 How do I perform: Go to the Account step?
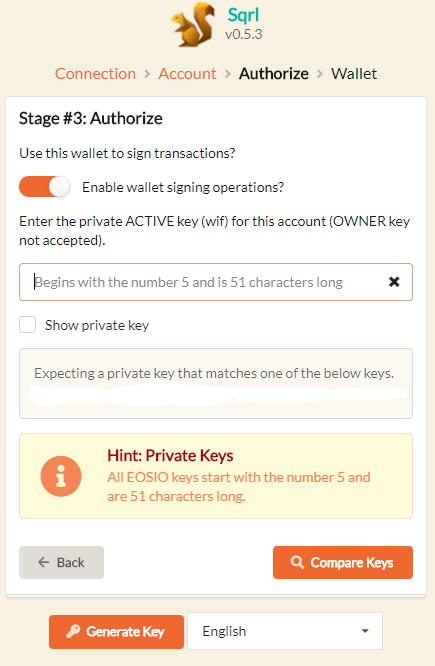[187, 74]
